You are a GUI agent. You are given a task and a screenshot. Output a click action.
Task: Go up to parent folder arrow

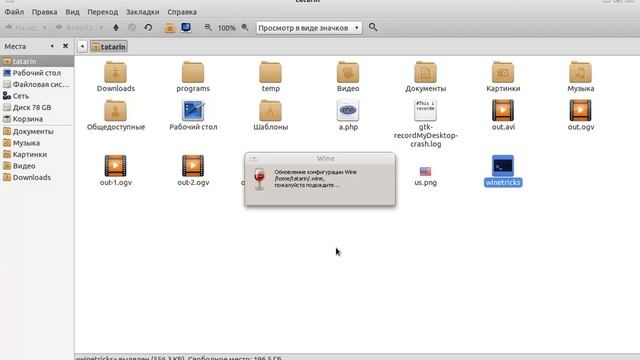click(116, 27)
